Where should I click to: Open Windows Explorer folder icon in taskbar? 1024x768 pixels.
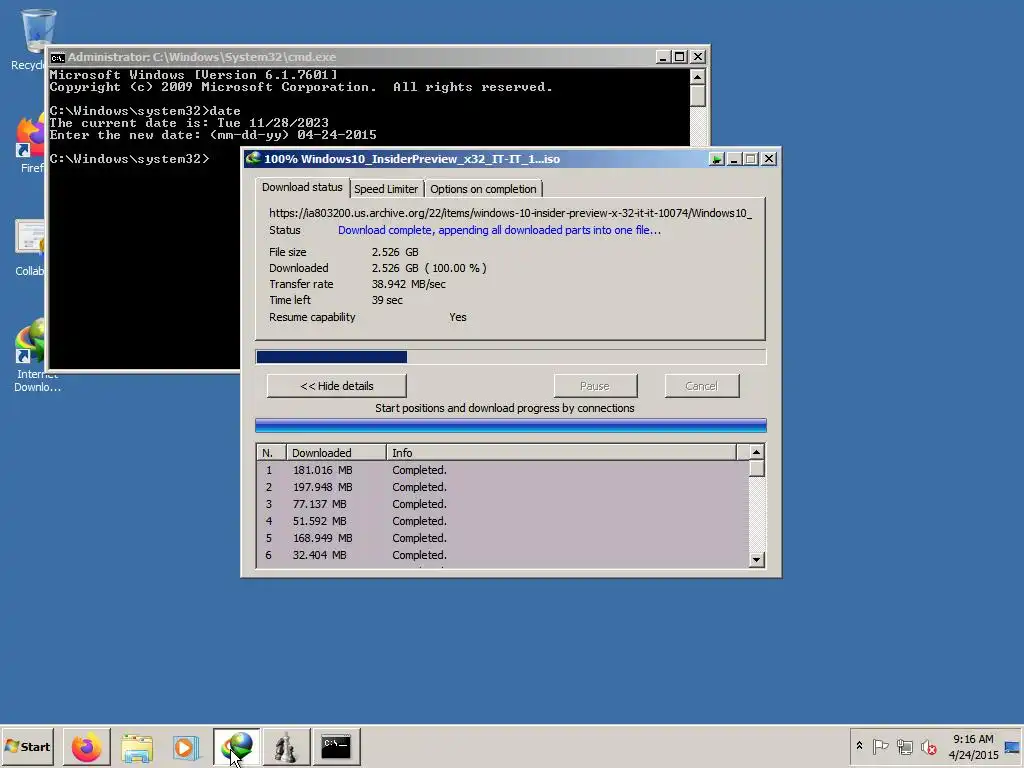137,747
